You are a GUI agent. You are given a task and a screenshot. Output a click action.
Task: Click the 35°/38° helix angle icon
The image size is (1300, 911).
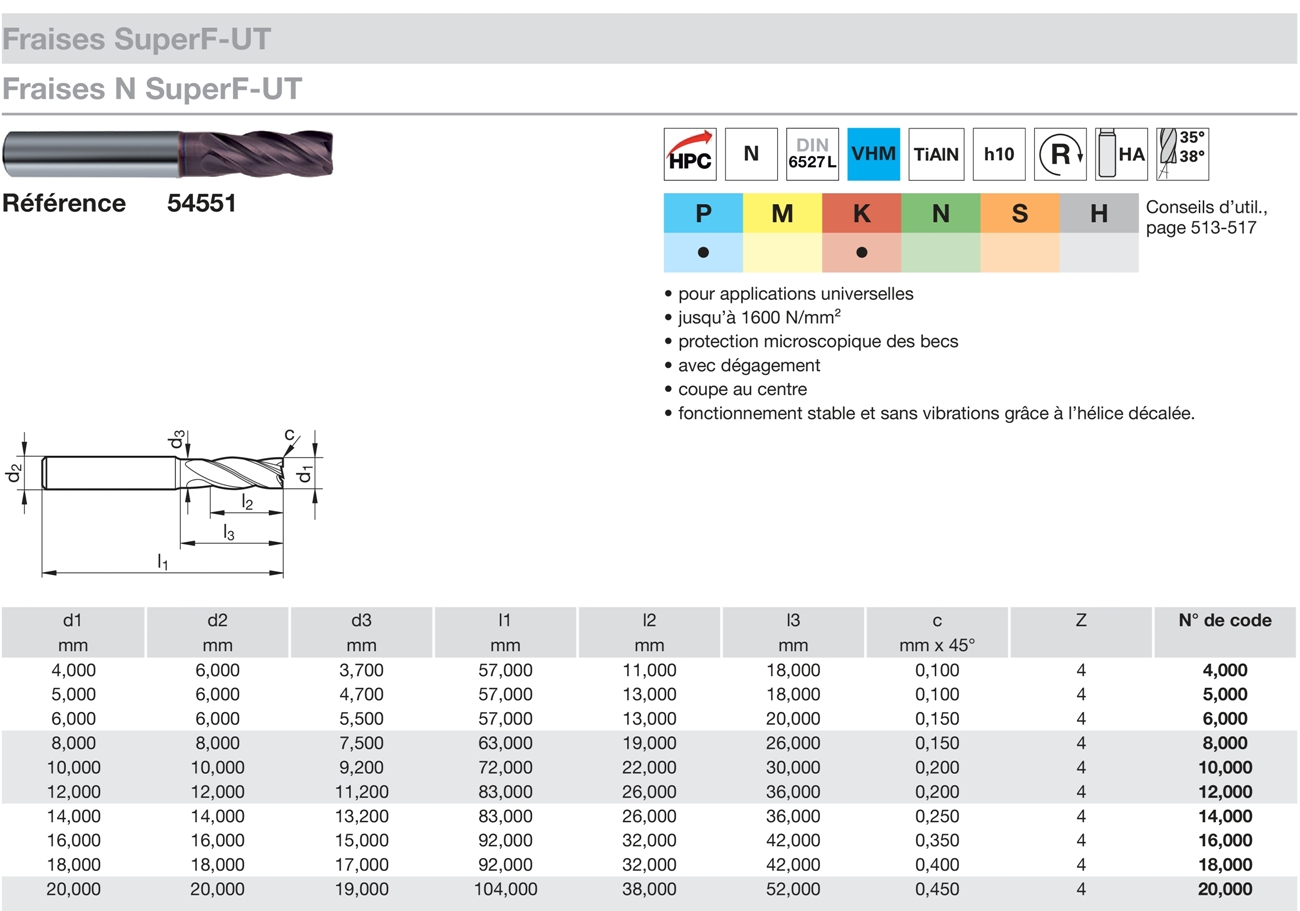[1182, 154]
